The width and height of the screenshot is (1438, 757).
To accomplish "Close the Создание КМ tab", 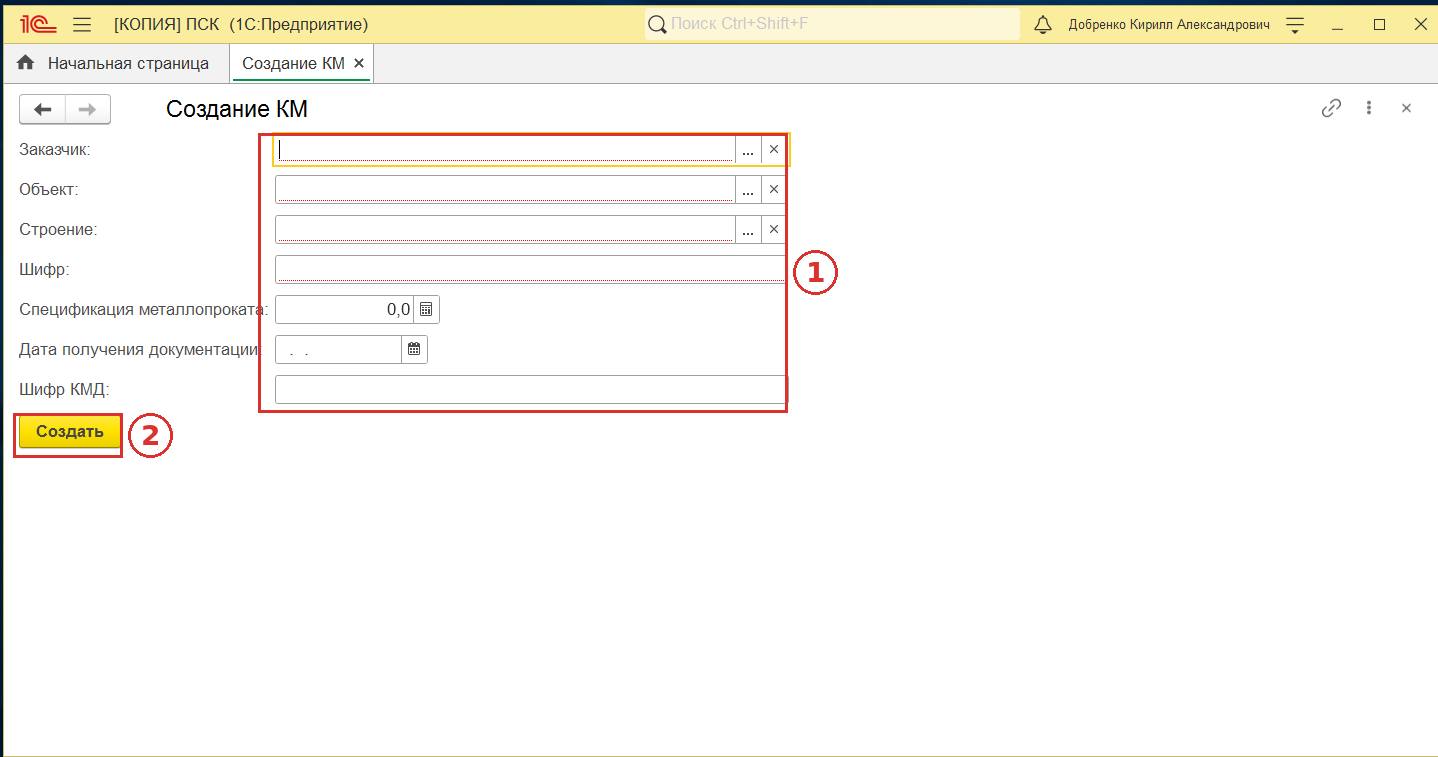I will point(359,63).
